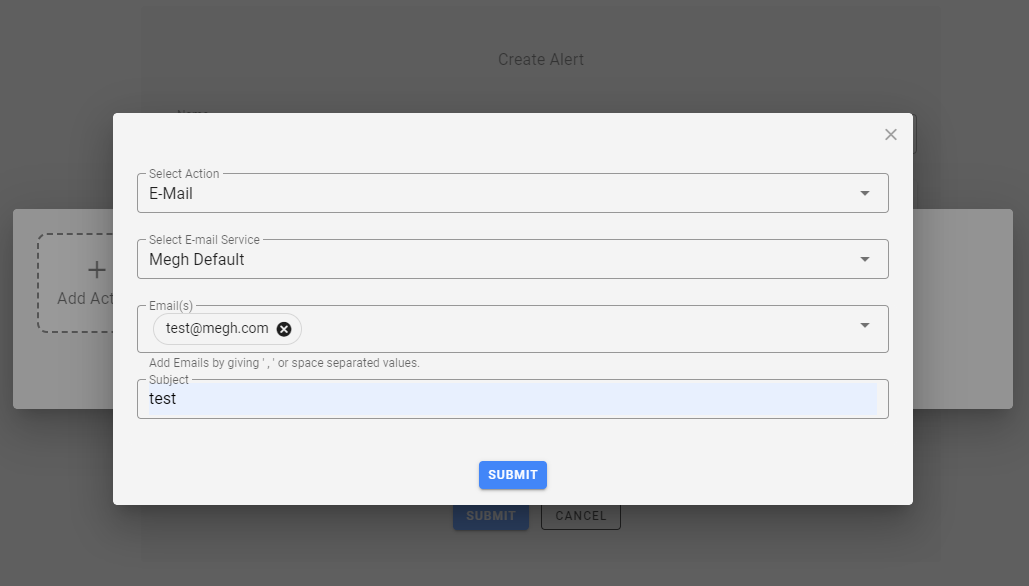Click the plus icon for Add Action
1029x586 pixels.
[96, 270]
